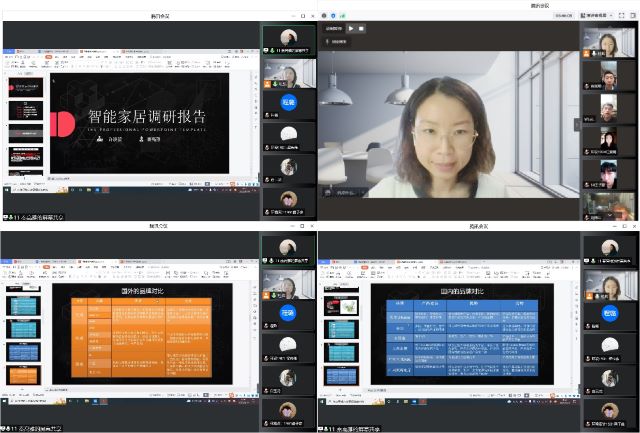Viewport: 640px width, 433px height.
Task: Click the meeting timer 03:46:08
Action: coord(564,16)
